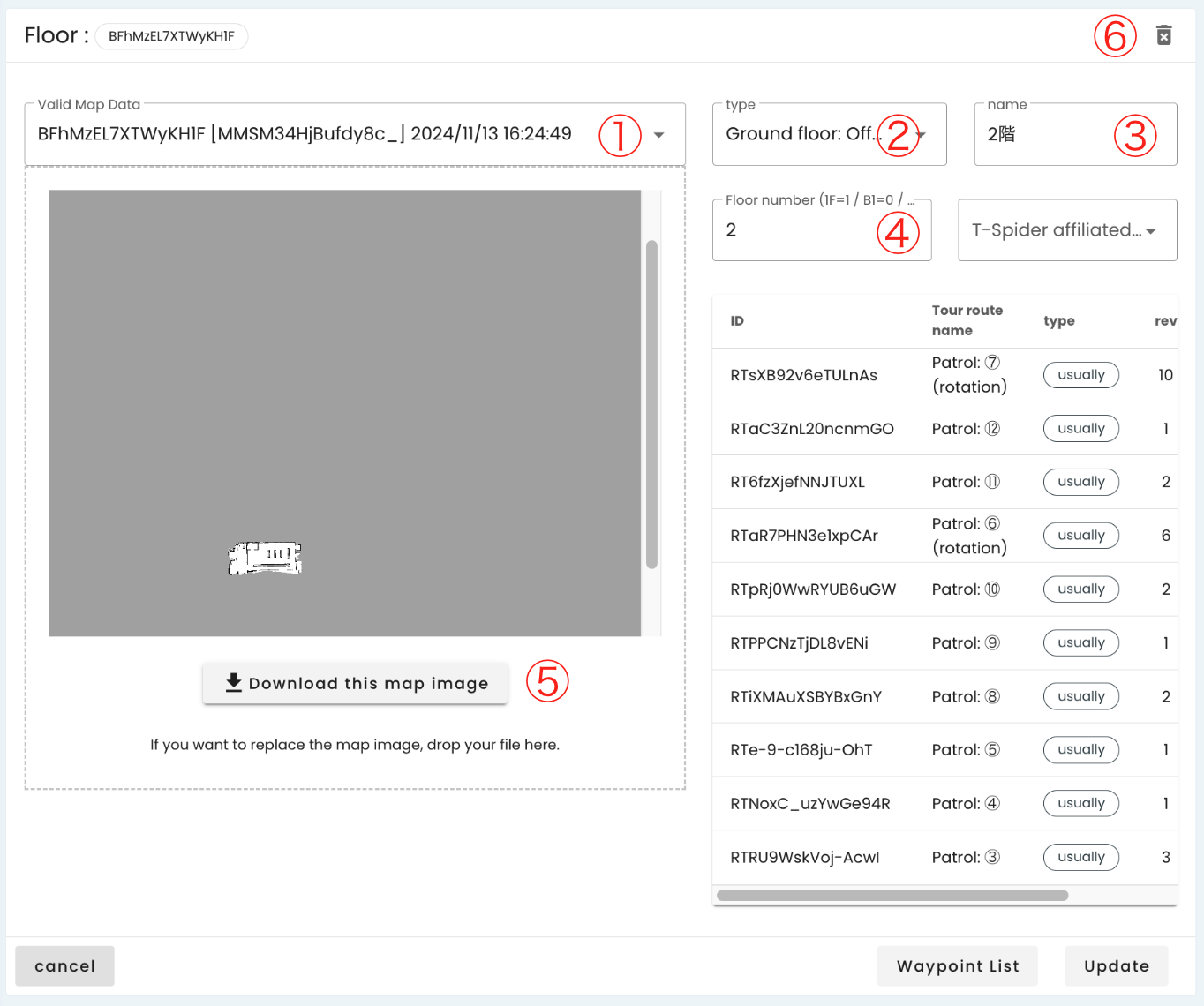Click the Patrol ⑨ route name
This screenshot has height=1006, width=1204.
(966, 643)
